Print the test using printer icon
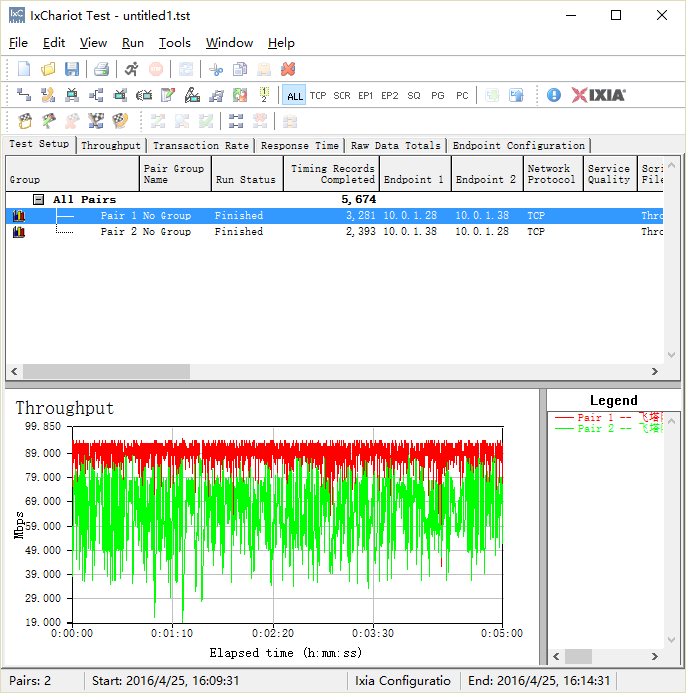The height and width of the screenshot is (693, 686). coord(101,69)
